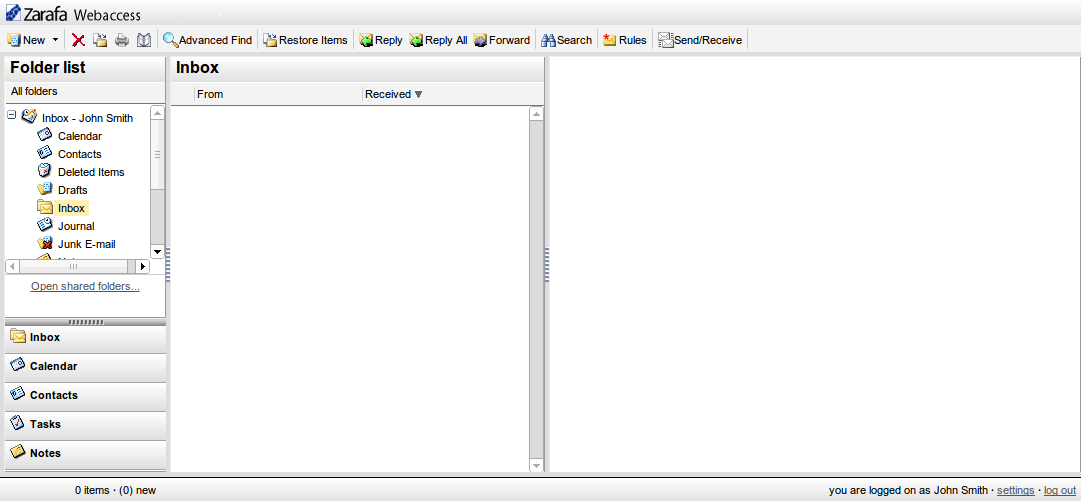Click the Deleted Items trash icon
The width and height of the screenshot is (1081, 501).
pyautogui.click(x=44, y=170)
